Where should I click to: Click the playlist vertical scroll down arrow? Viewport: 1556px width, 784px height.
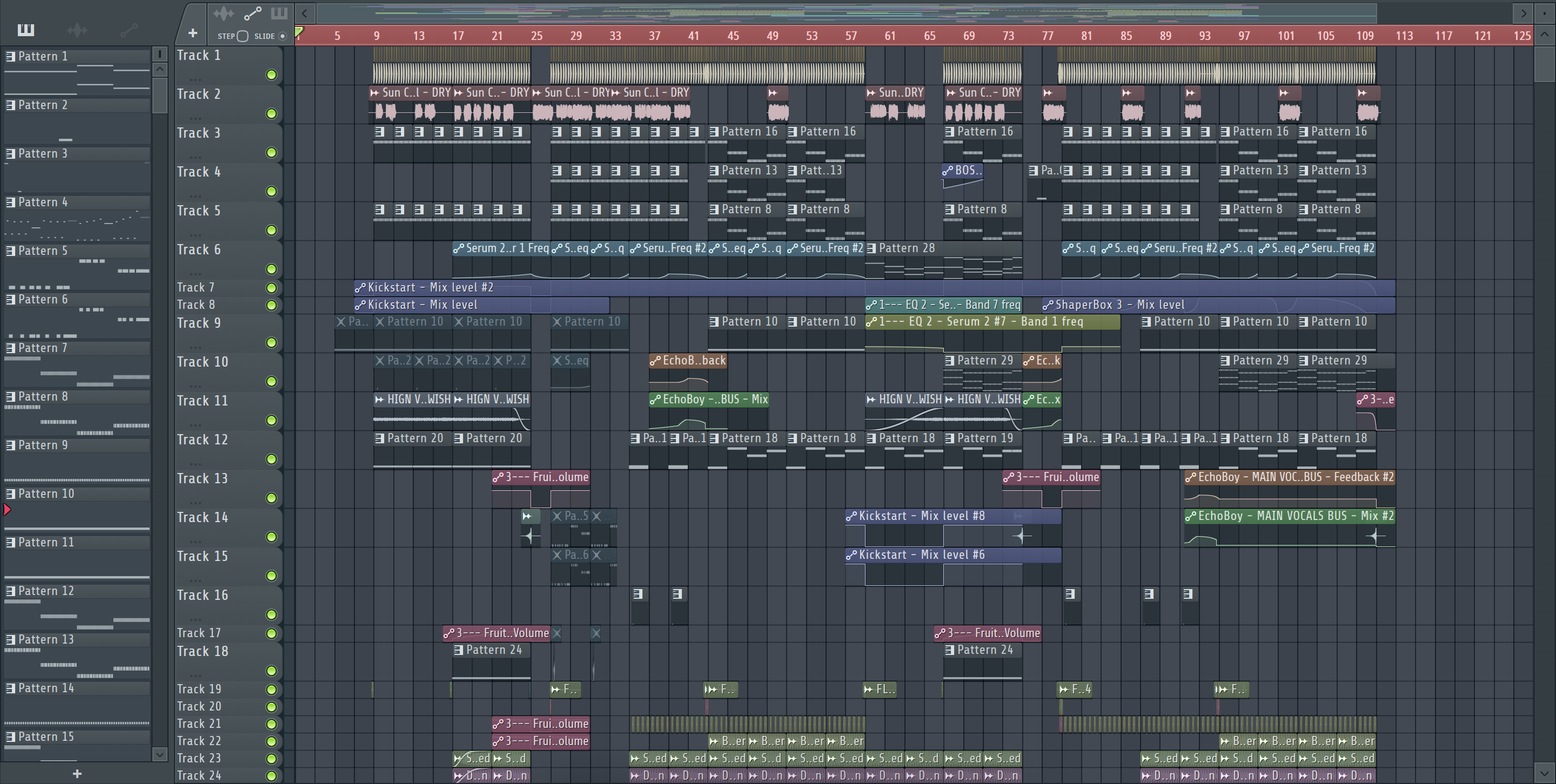point(1545,773)
